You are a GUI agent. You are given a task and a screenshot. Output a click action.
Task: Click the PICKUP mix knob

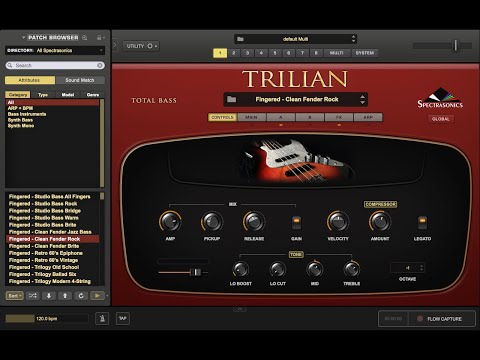click(x=212, y=221)
